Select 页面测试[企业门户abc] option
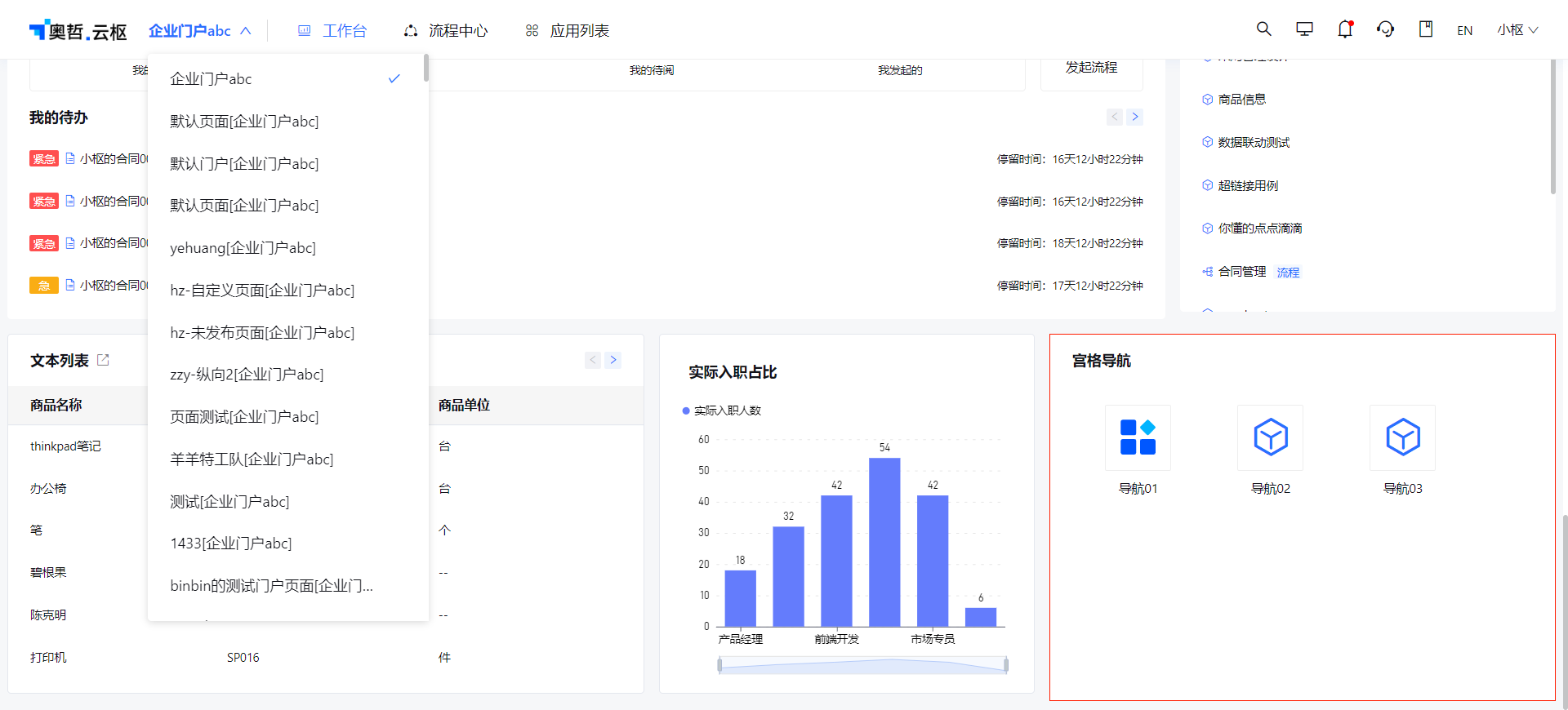1568x710 pixels. point(287,417)
